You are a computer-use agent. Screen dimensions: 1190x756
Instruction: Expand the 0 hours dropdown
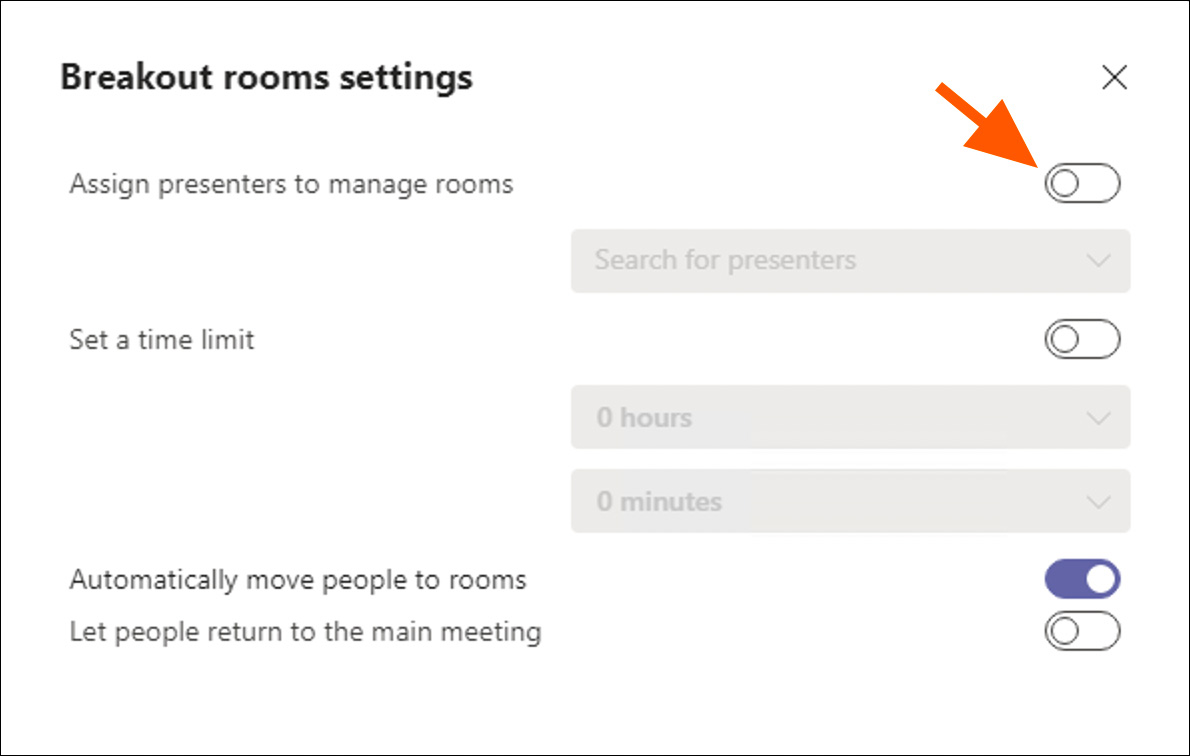[x=850, y=417]
